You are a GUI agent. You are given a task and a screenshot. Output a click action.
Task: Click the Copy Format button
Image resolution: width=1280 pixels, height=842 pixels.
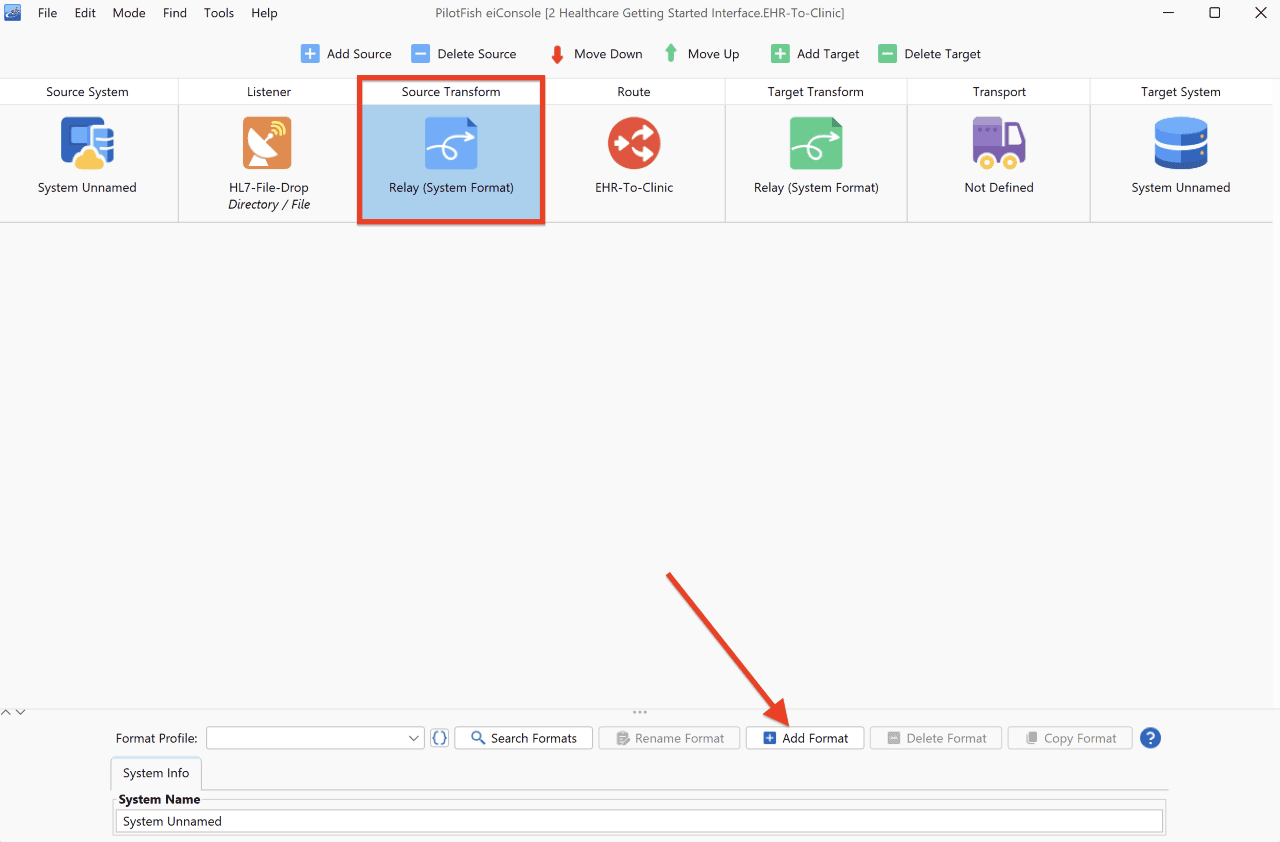[1070, 738]
